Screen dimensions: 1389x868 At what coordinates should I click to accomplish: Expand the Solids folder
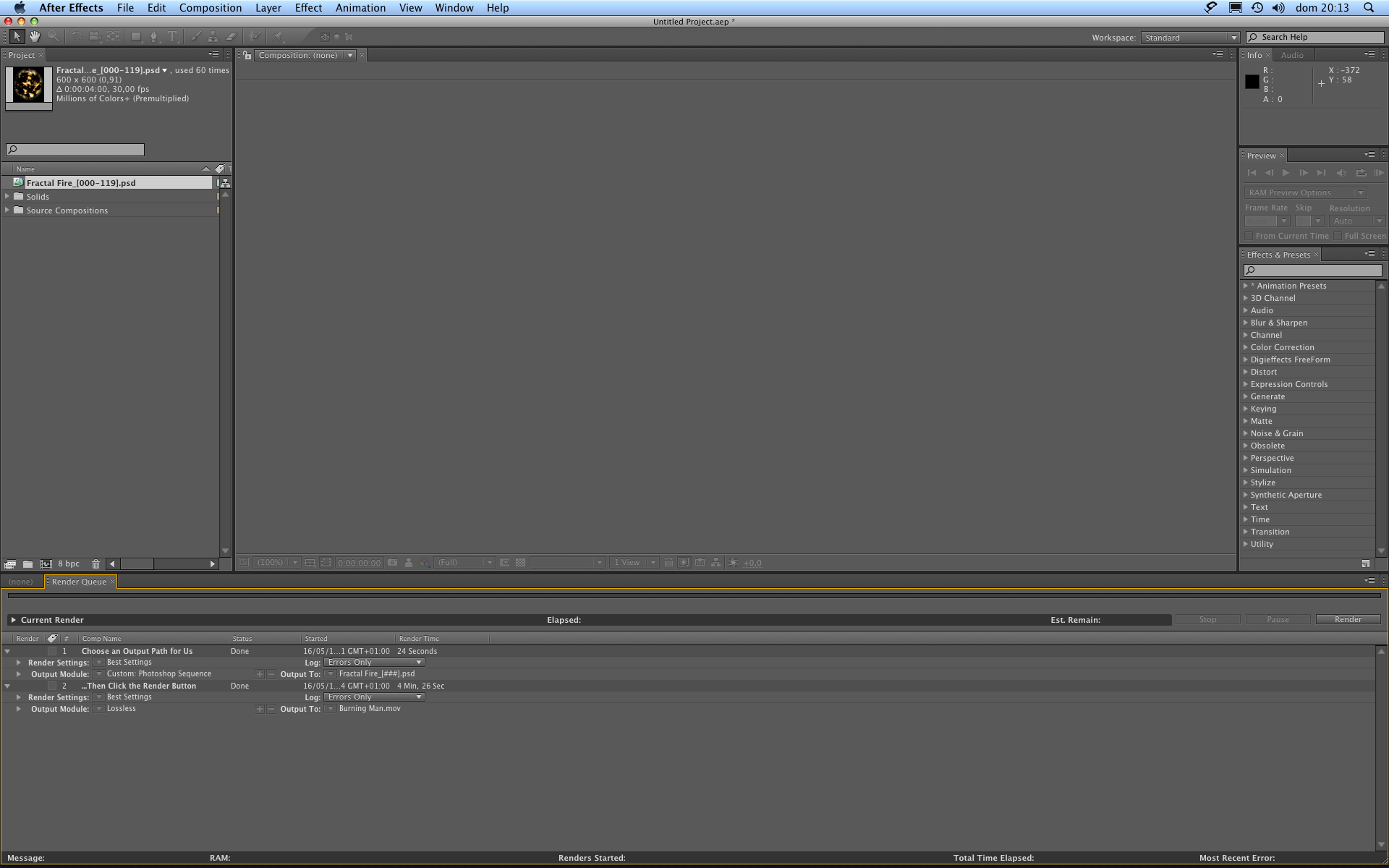tap(7, 197)
